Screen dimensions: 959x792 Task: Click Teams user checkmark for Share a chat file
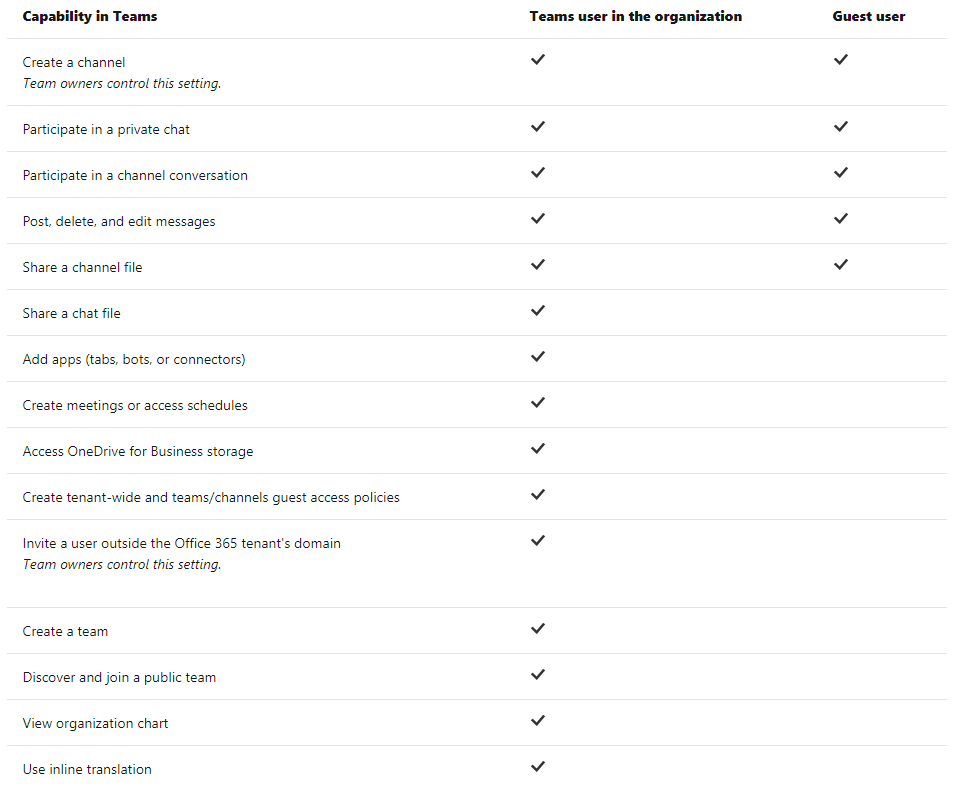click(x=538, y=311)
